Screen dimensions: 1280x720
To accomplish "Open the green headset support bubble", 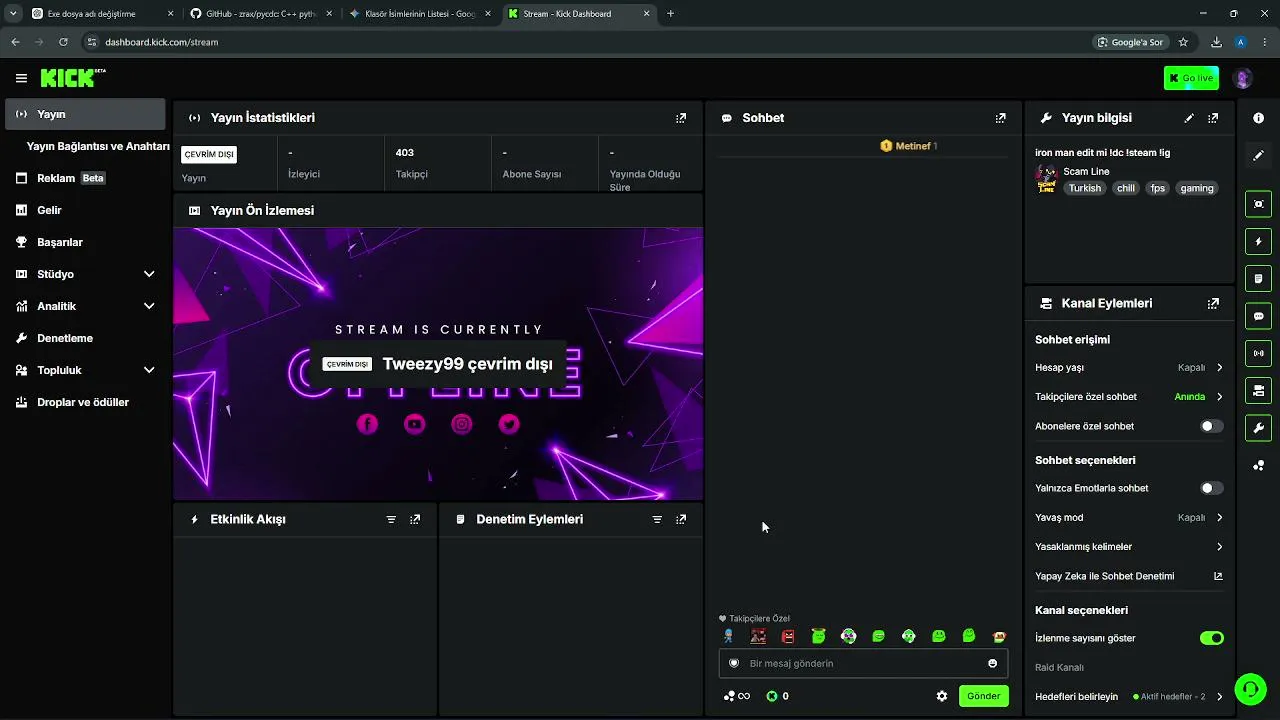I will coord(1251,689).
